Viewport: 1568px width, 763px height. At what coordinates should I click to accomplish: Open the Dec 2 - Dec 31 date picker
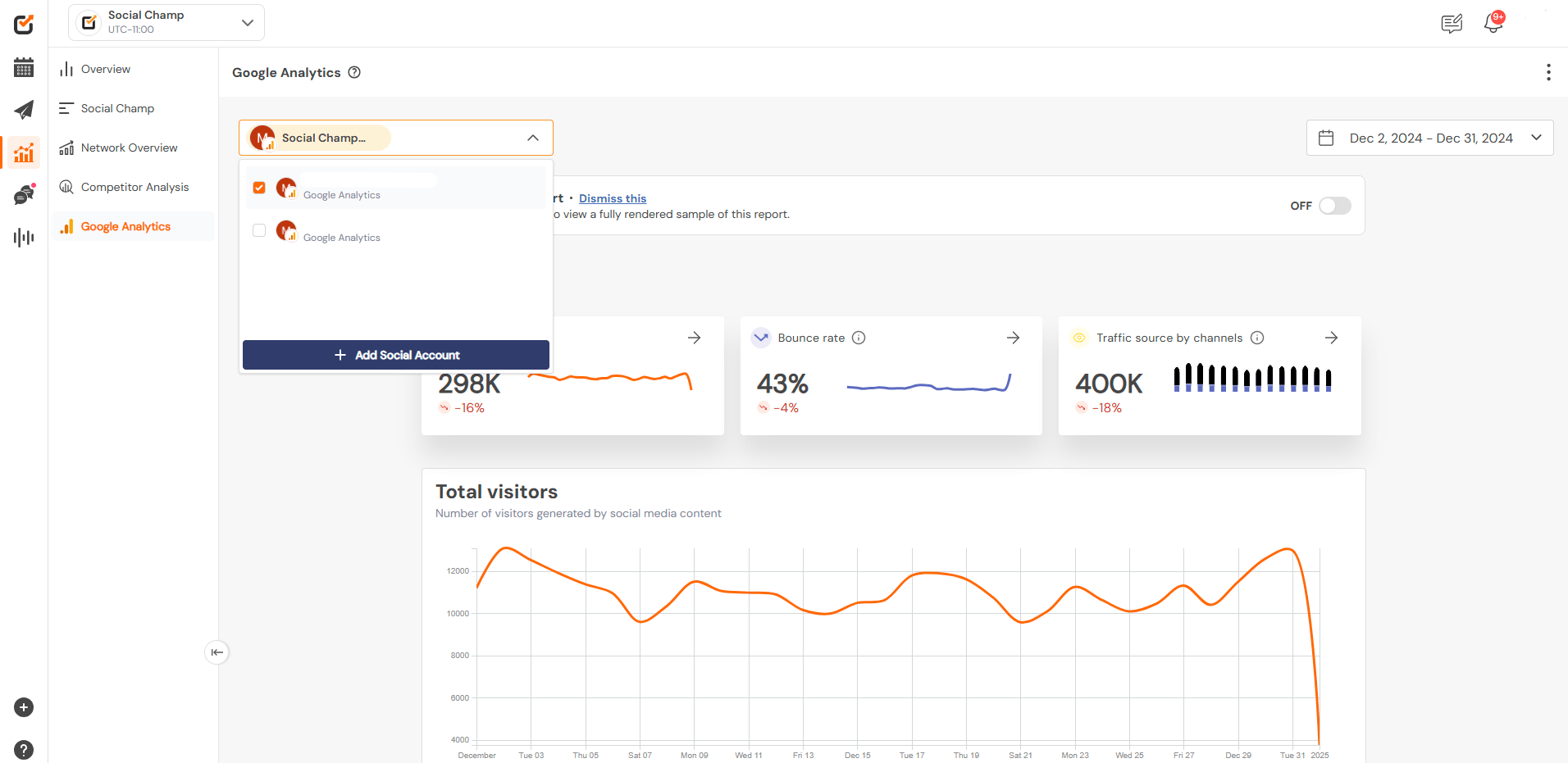[1429, 138]
